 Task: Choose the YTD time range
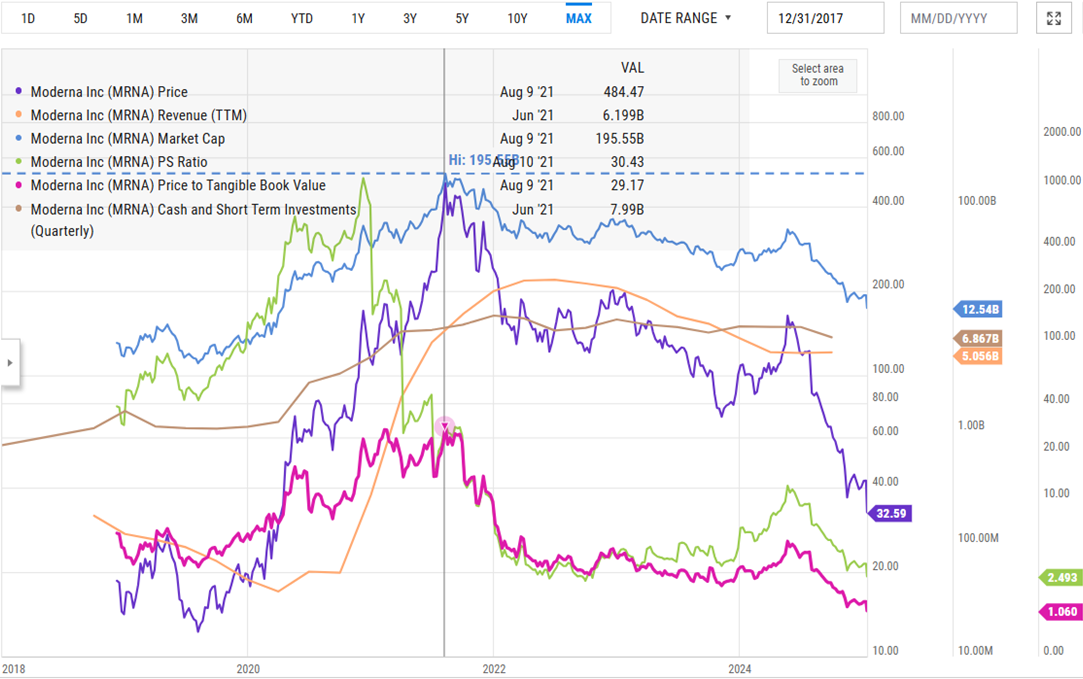click(301, 18)
